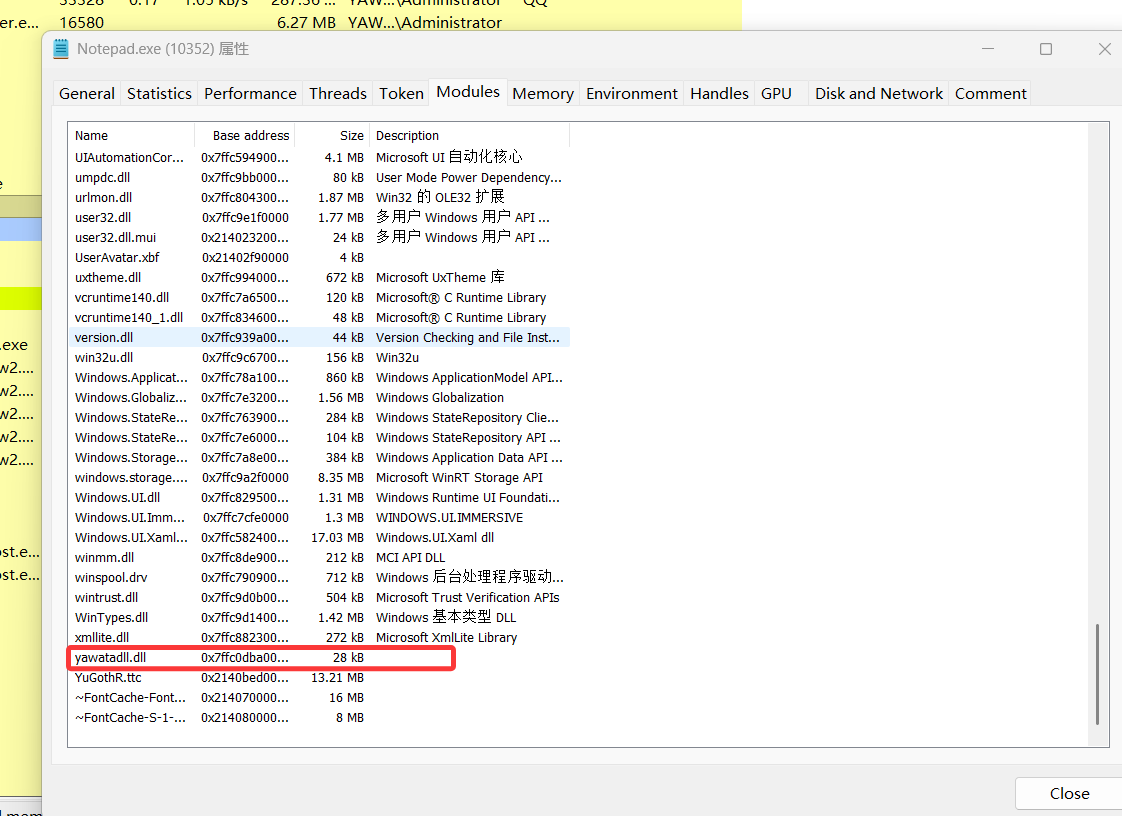Select the UIAutomationCor... module row

(x=319, y=157)
